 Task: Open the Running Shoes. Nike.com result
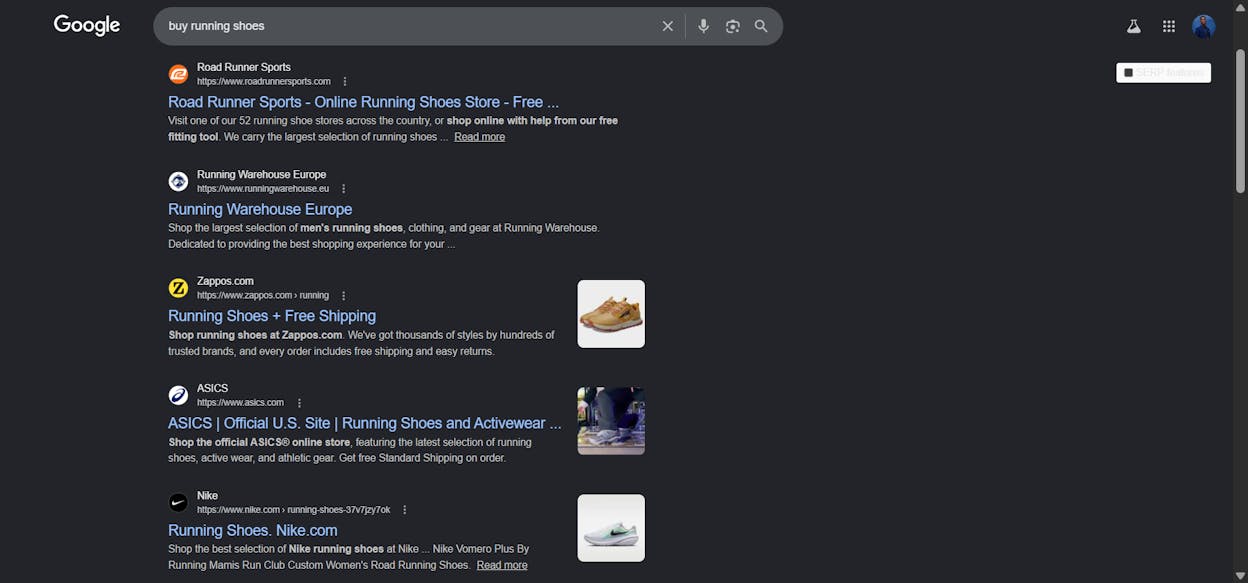tap(253, 530)
